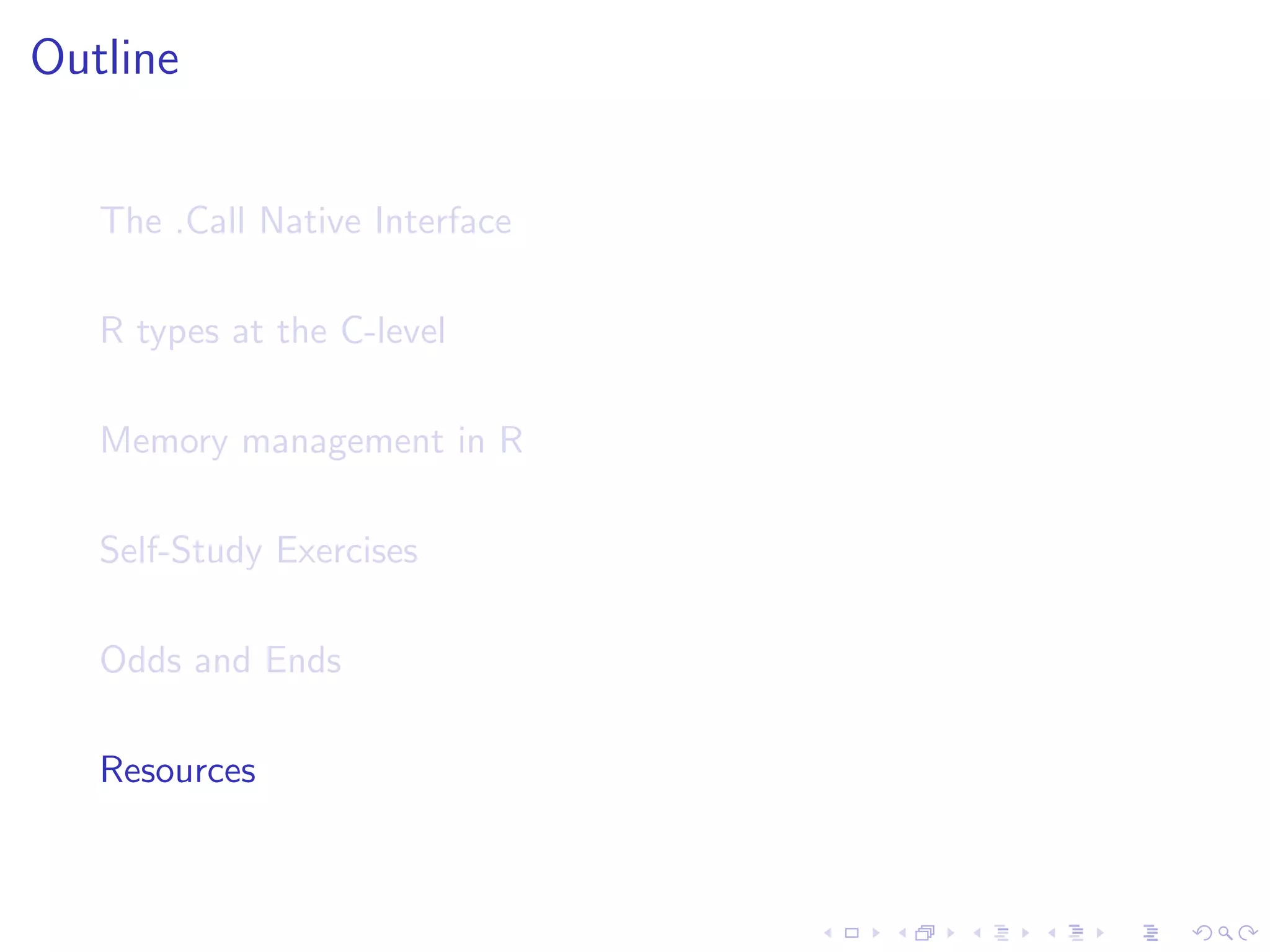This screenshot has width=1270, height=952.
Task: Click the go back (undo) arrow icon
Action: tap(1202, 933)
